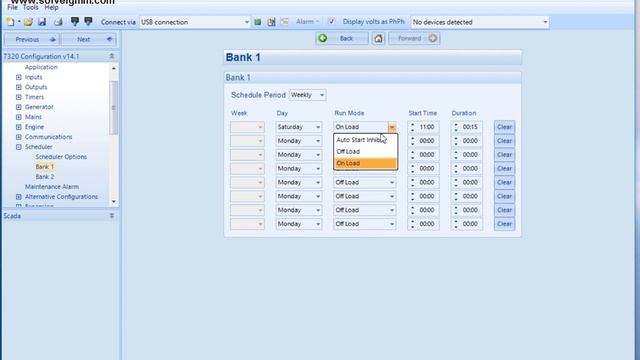Viewport: 640px width, 360px height.
Task: Click the new configuration file icon
Action: pos(11,22)
